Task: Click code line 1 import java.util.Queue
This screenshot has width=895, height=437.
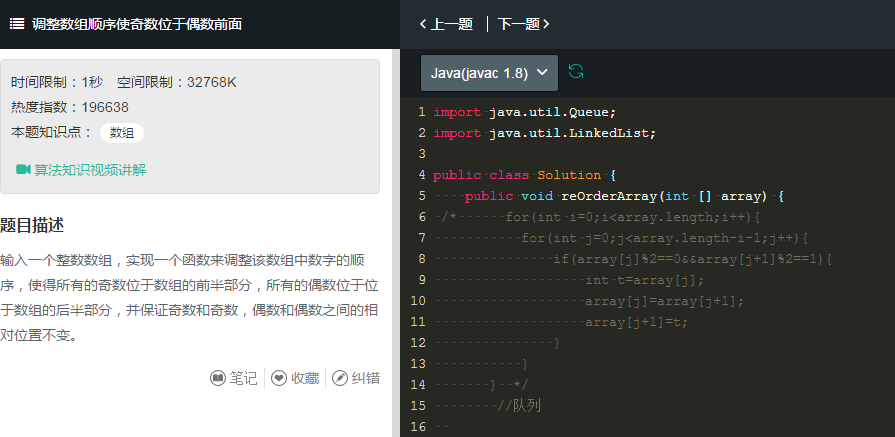Action: click(525, 112)
